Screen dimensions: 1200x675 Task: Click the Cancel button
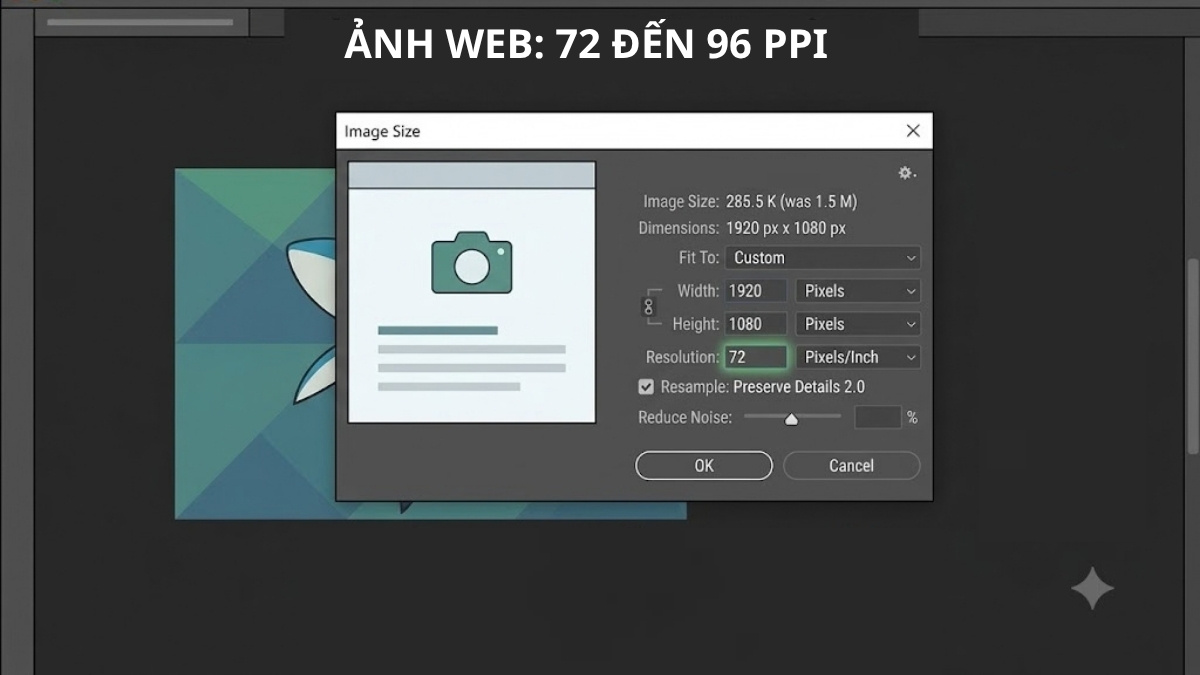(x=851, y=466)
